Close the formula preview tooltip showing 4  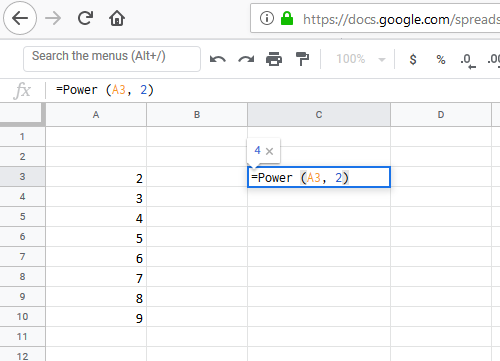(x=270, y=151)
